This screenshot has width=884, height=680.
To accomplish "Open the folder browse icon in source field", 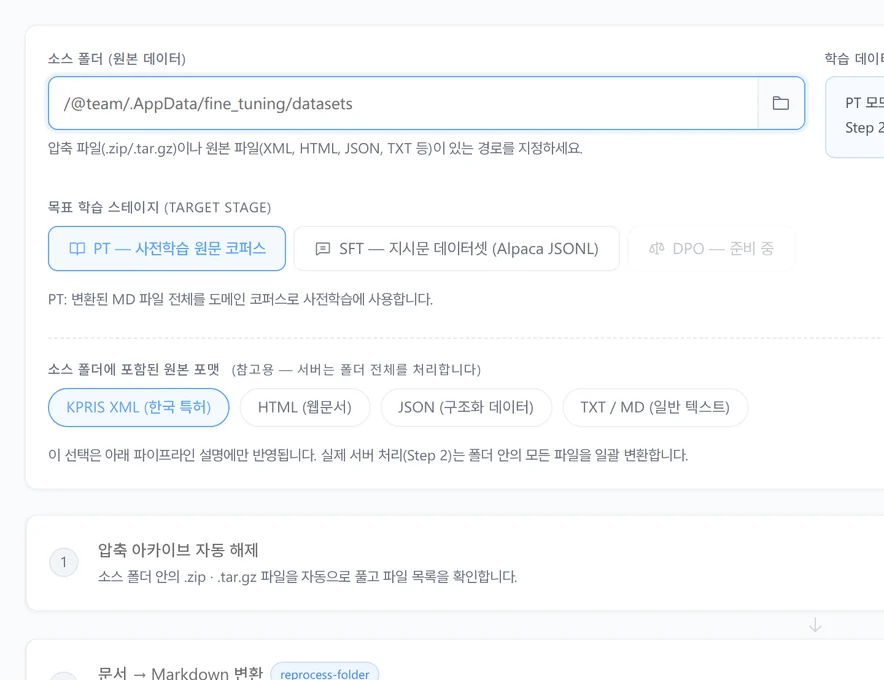I will (x=781, y=103).
